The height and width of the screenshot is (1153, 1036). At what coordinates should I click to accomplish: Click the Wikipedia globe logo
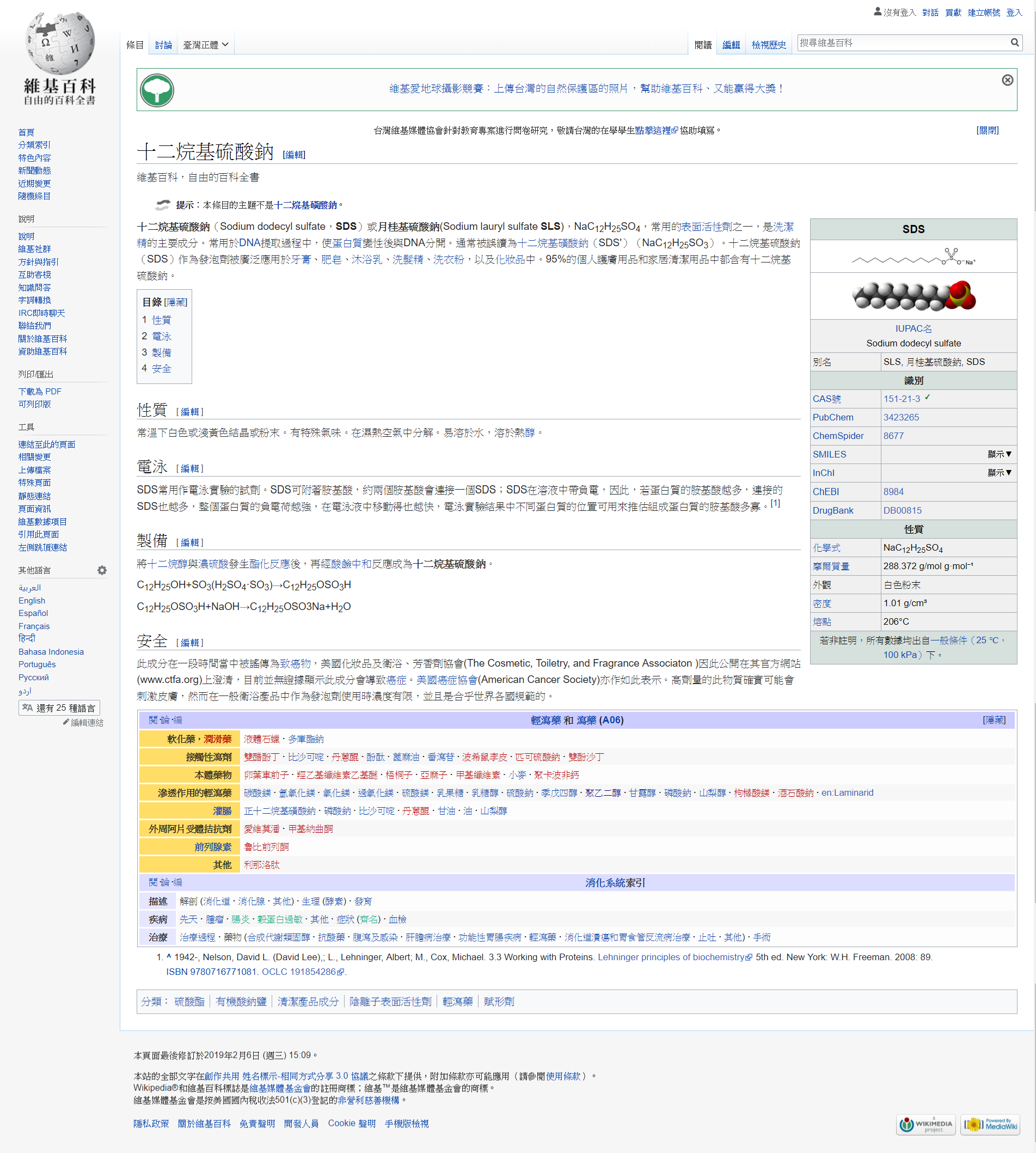pyautogui.click(x=59, y=43)
